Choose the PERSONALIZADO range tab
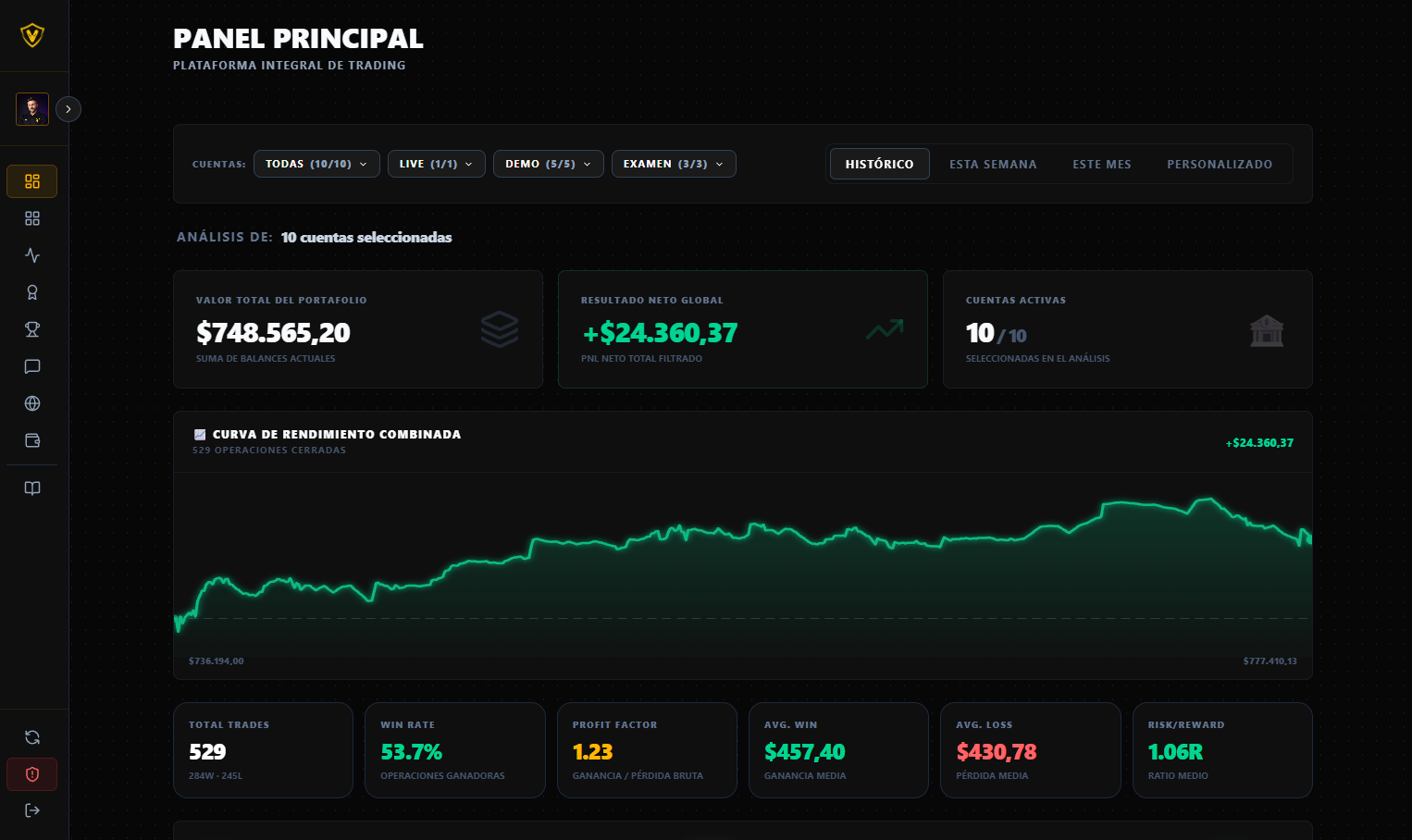1412x840 pixels. (1220, 164)
